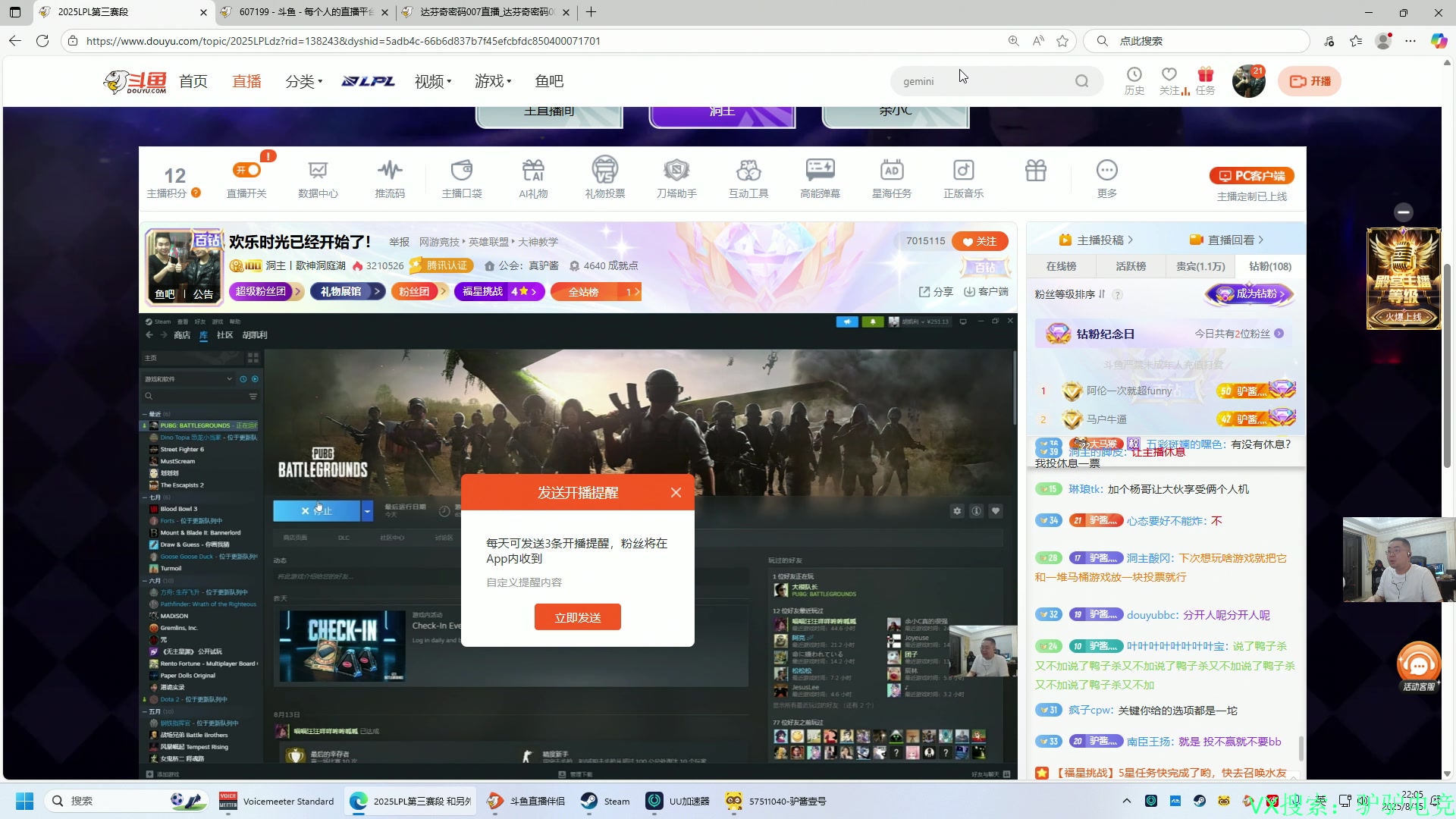This screenshot has height=819, width=1456.
Task: Open the 任务 gift task icon
Action: (1206, 74)
